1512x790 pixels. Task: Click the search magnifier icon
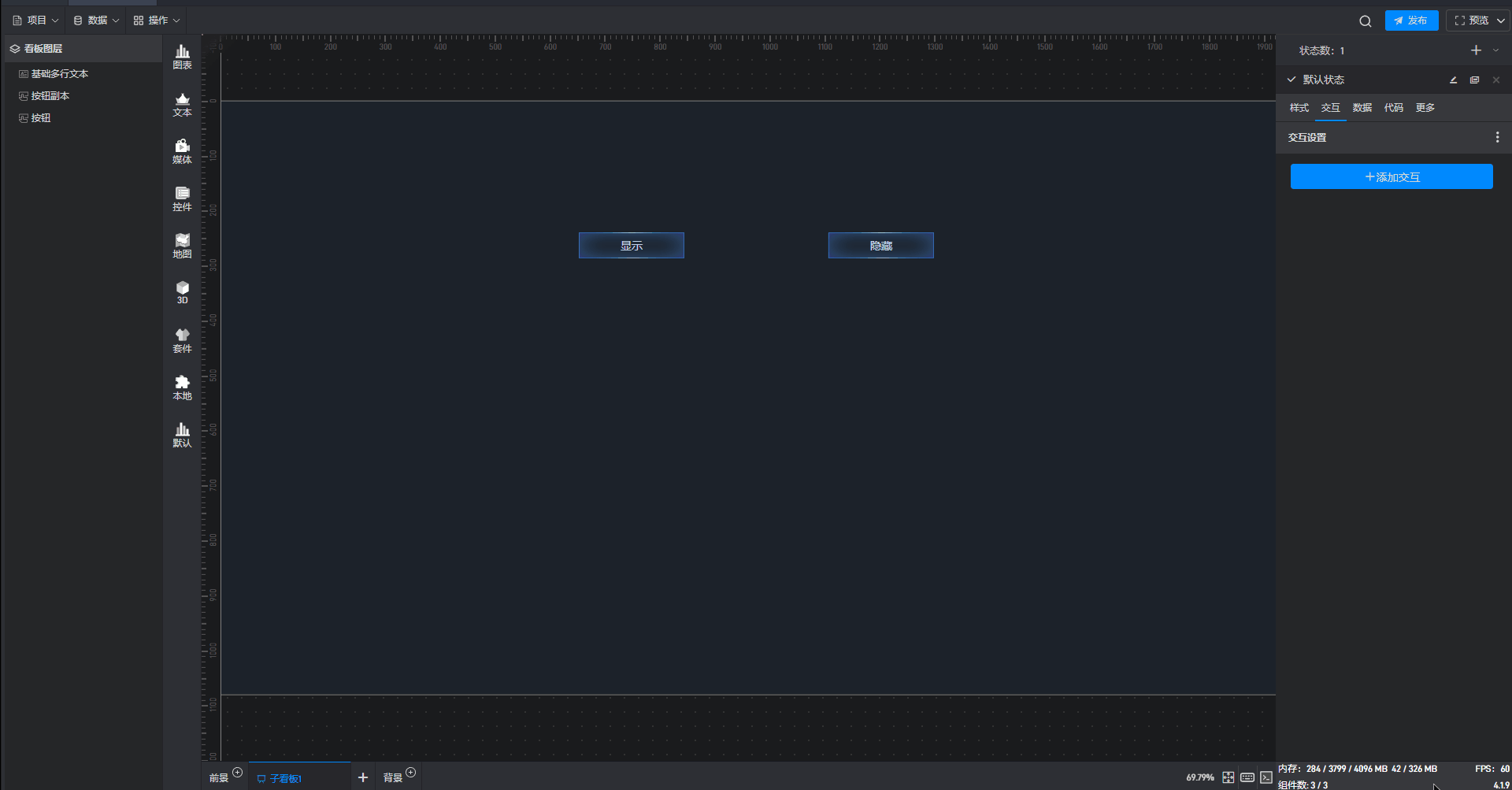[x=1366, y=21]
